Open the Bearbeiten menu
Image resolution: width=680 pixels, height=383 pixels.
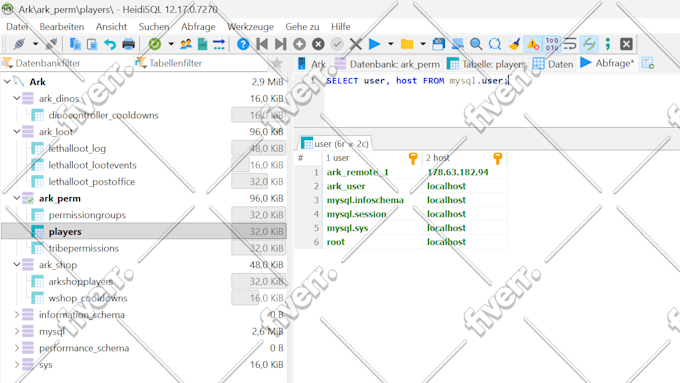tap(62, 26)
